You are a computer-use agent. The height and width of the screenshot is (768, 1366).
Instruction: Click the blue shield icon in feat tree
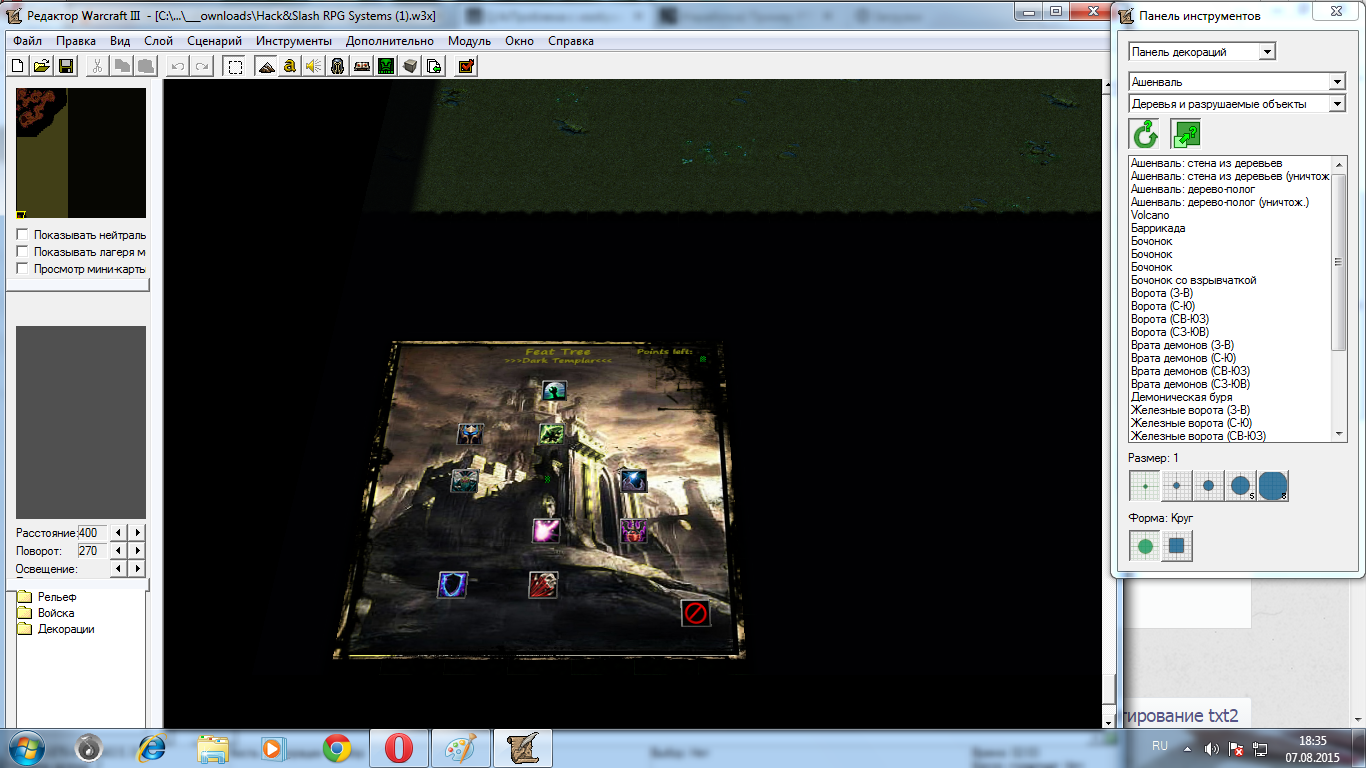(x=453, y=585)
